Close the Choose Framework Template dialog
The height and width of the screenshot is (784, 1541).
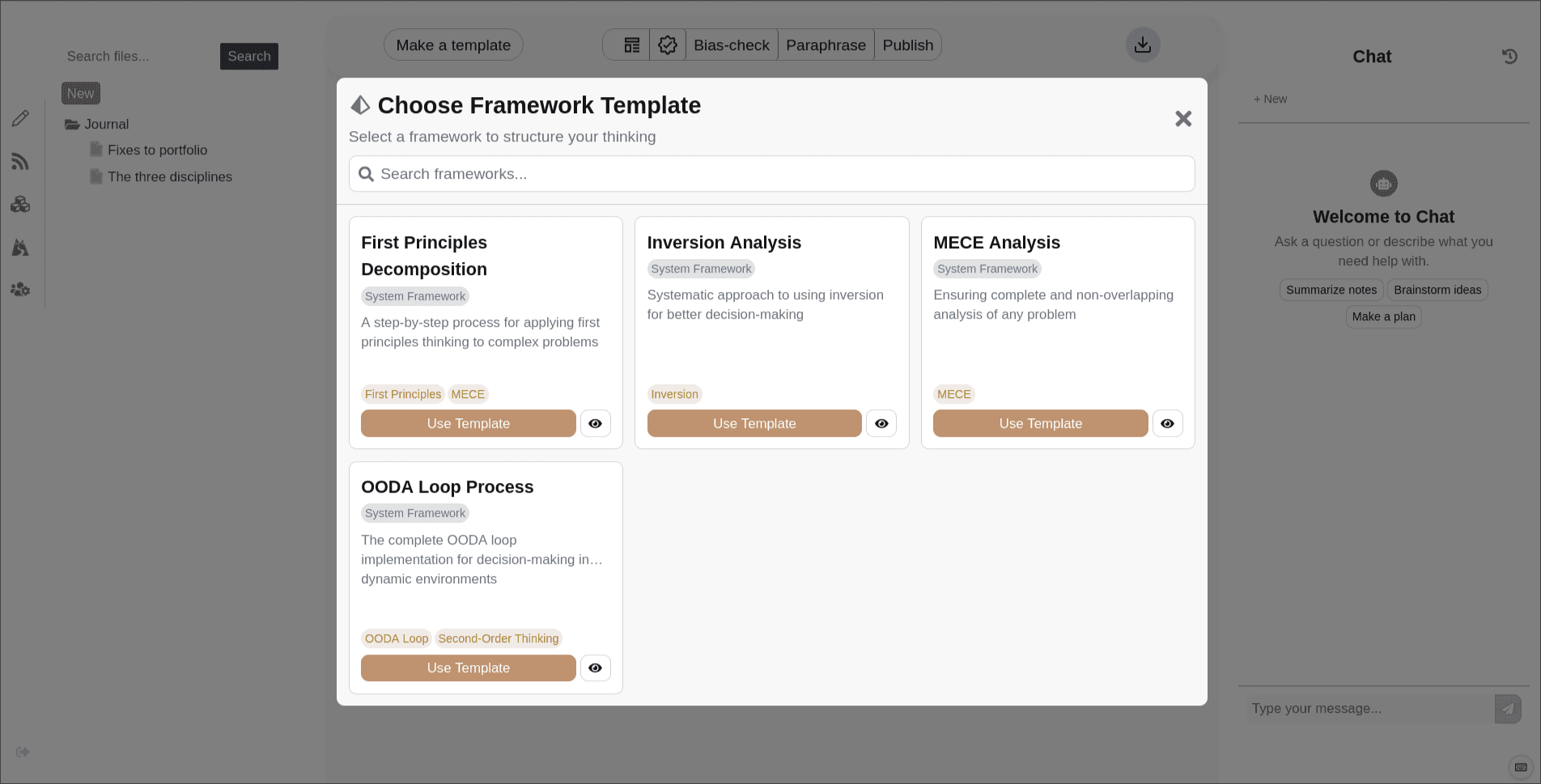click(1183, 119)
